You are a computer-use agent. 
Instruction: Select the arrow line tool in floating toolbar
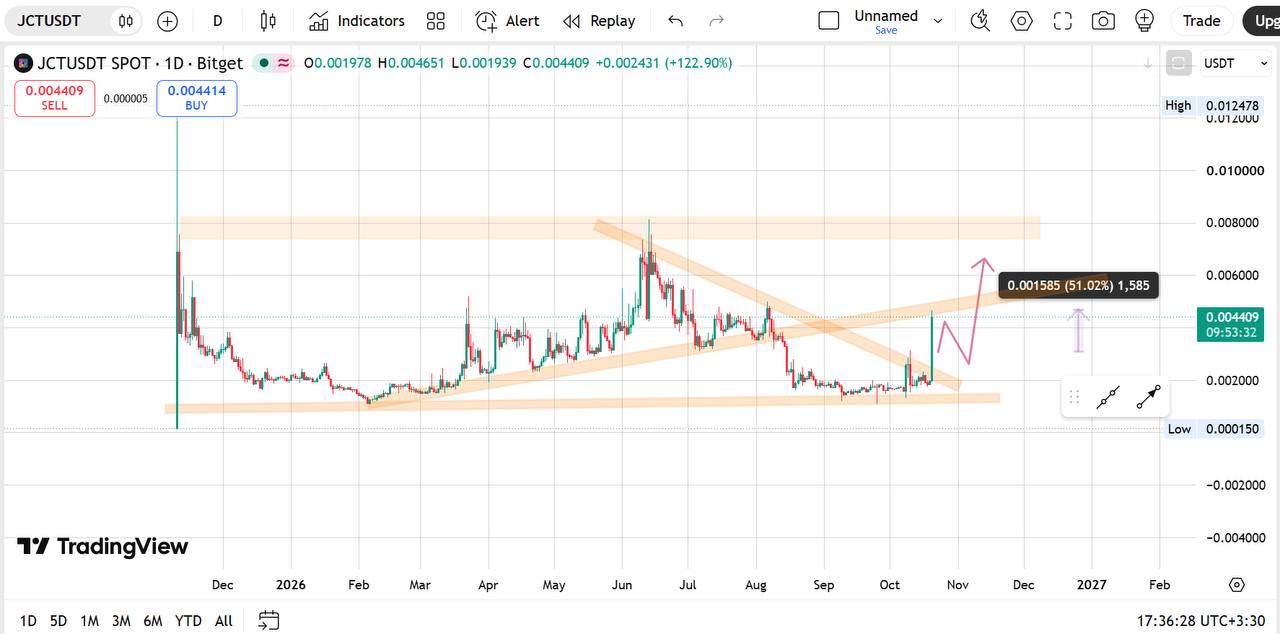click(1148, 397)
